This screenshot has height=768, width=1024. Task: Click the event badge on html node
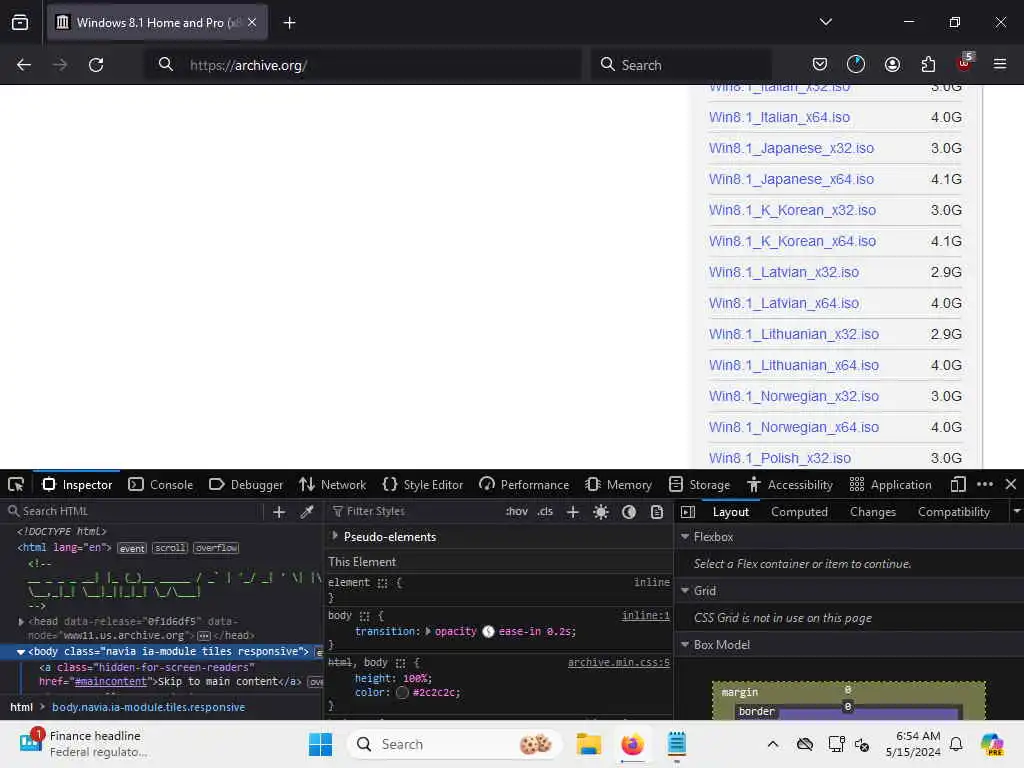click(x=132, y=548)
